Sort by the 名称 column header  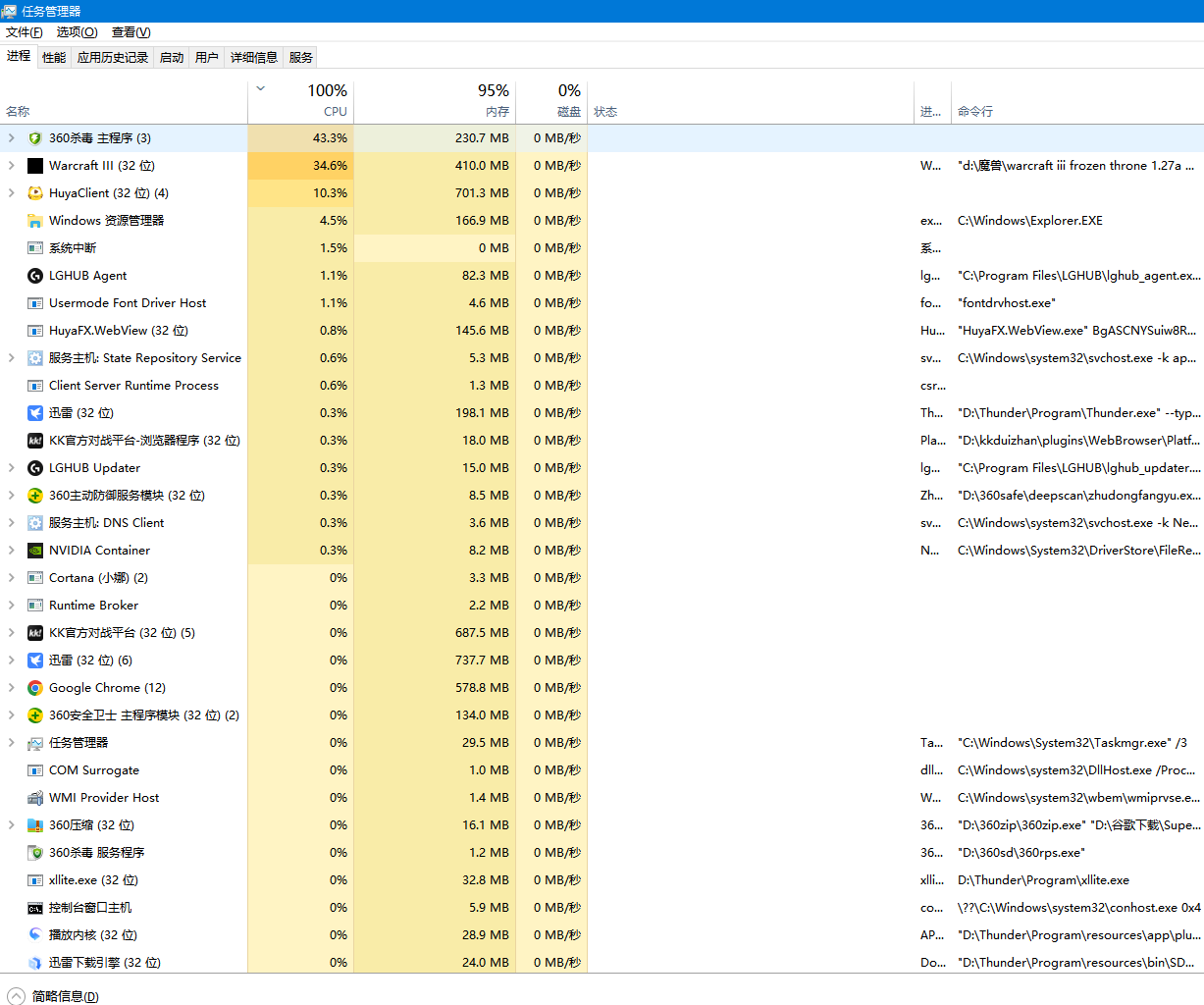pos(124,100)
